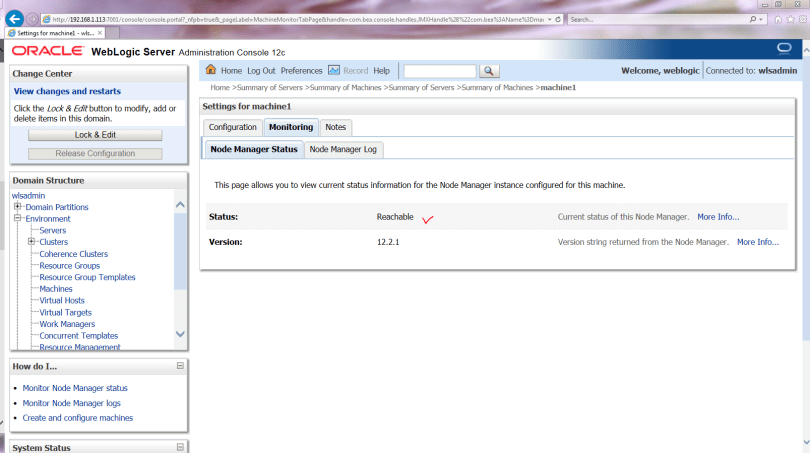This screenshot has height=453, width=810.
Task: Open Help in toolbar
Action: (x=381, y=71)
